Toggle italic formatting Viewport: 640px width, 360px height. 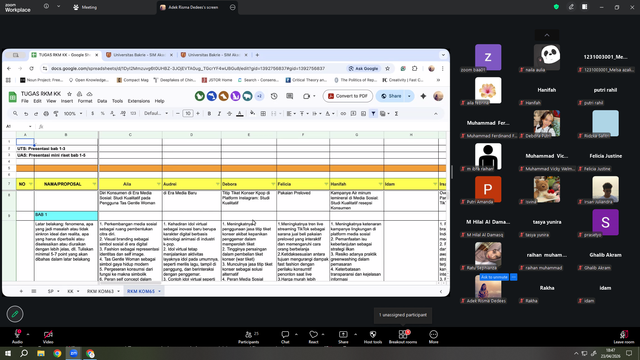pos(219,113)
